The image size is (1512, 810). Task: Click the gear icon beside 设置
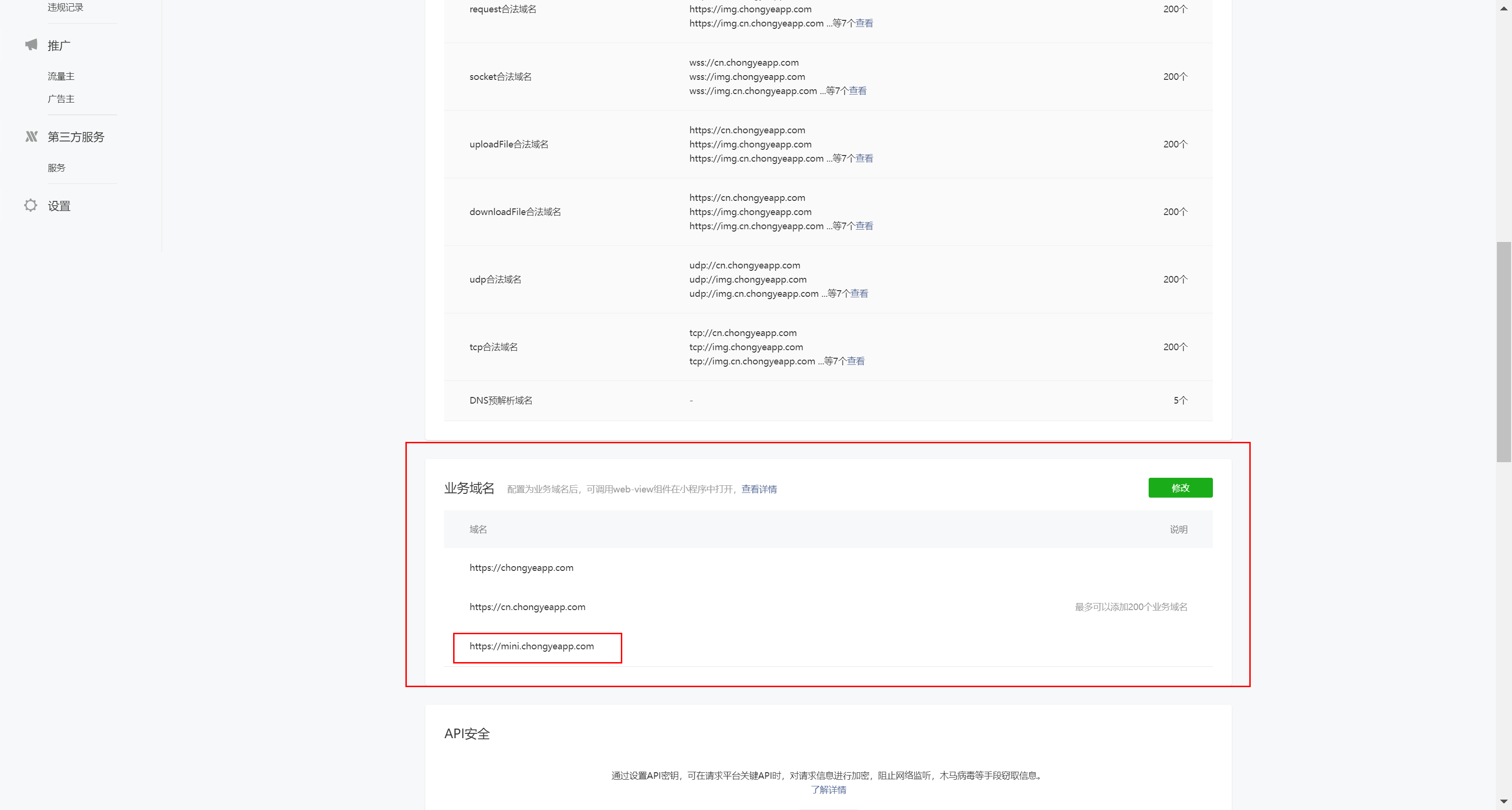(31, 206)
